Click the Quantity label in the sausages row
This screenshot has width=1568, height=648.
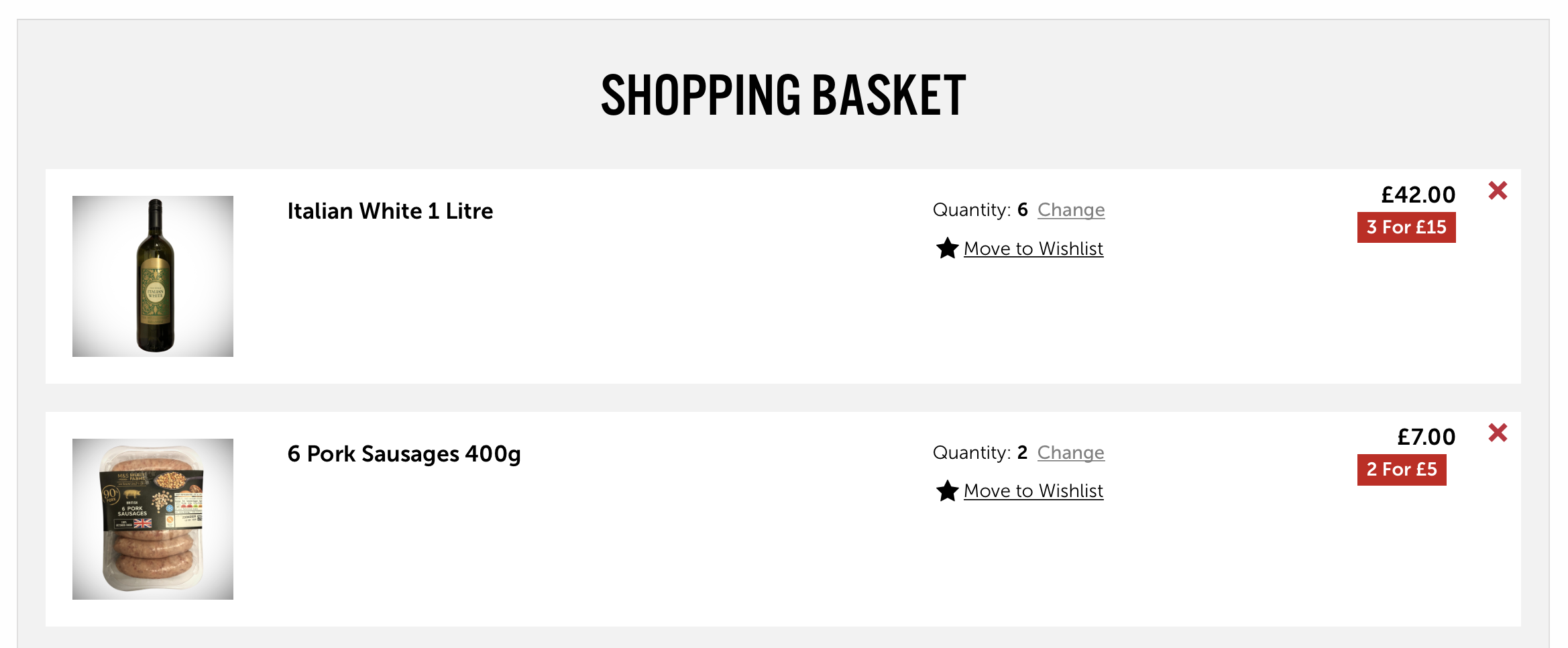(x=971, y=453)
